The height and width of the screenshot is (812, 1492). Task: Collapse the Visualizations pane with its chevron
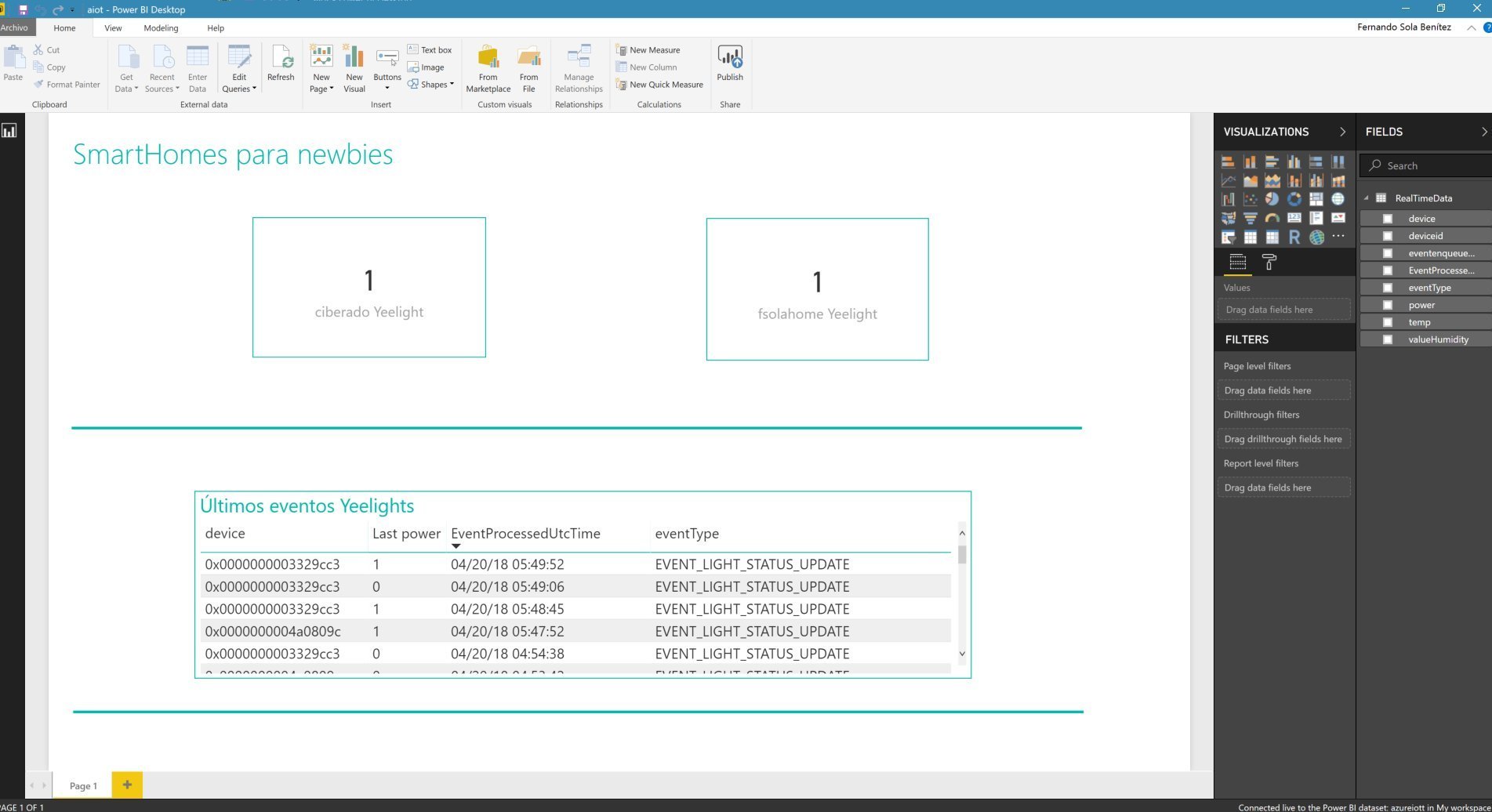1342,132
